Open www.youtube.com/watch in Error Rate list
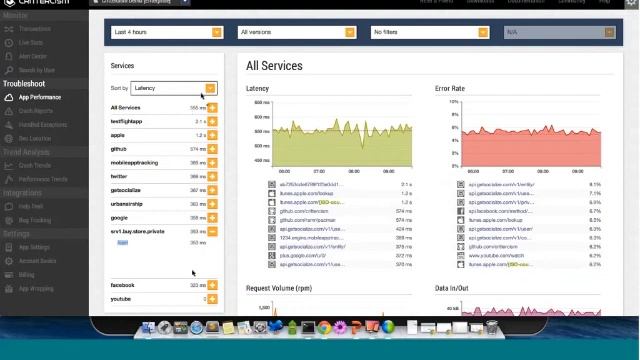The width and height of the screenshot is (640, 360). coord(496,256)
